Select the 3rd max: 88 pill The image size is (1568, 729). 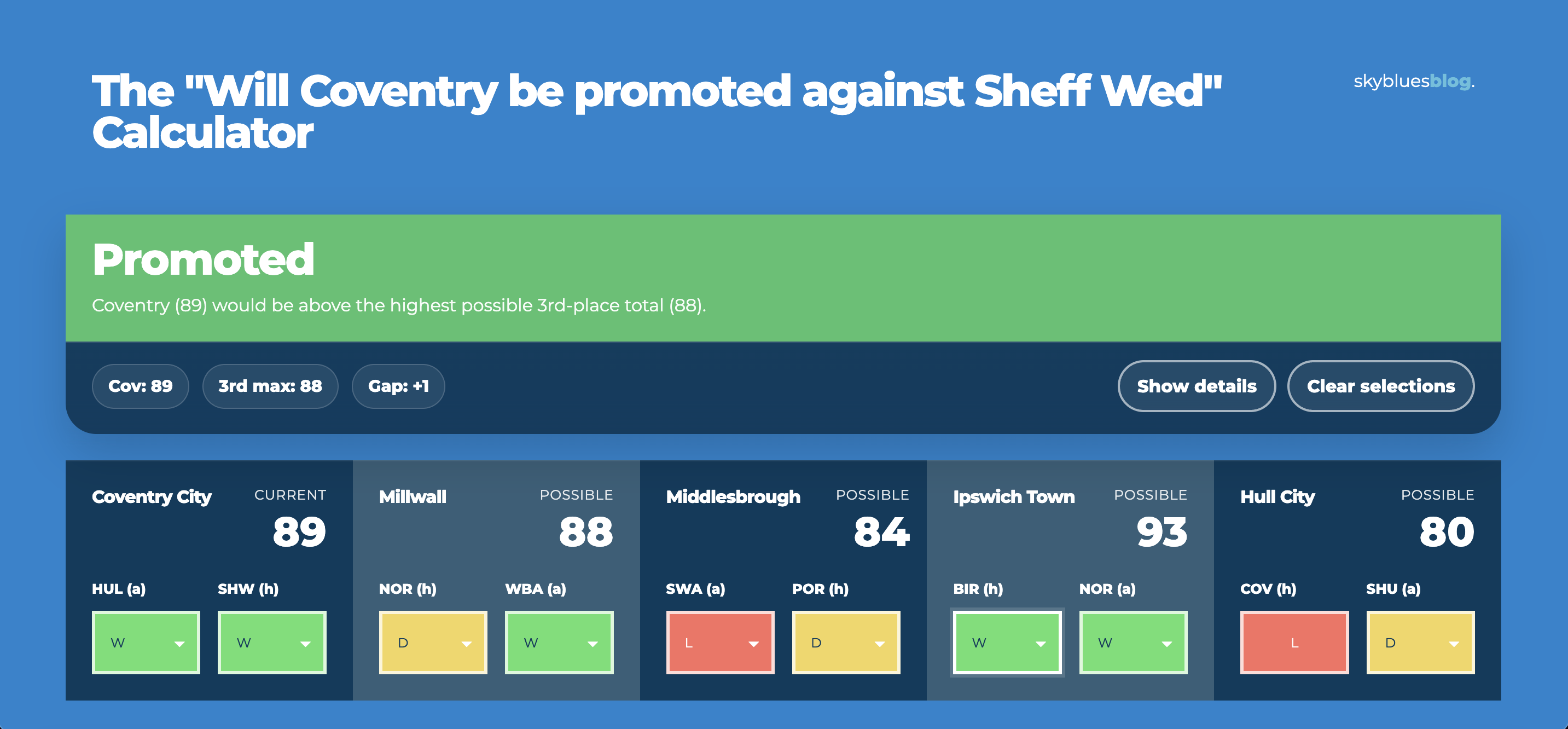(270, 386)
